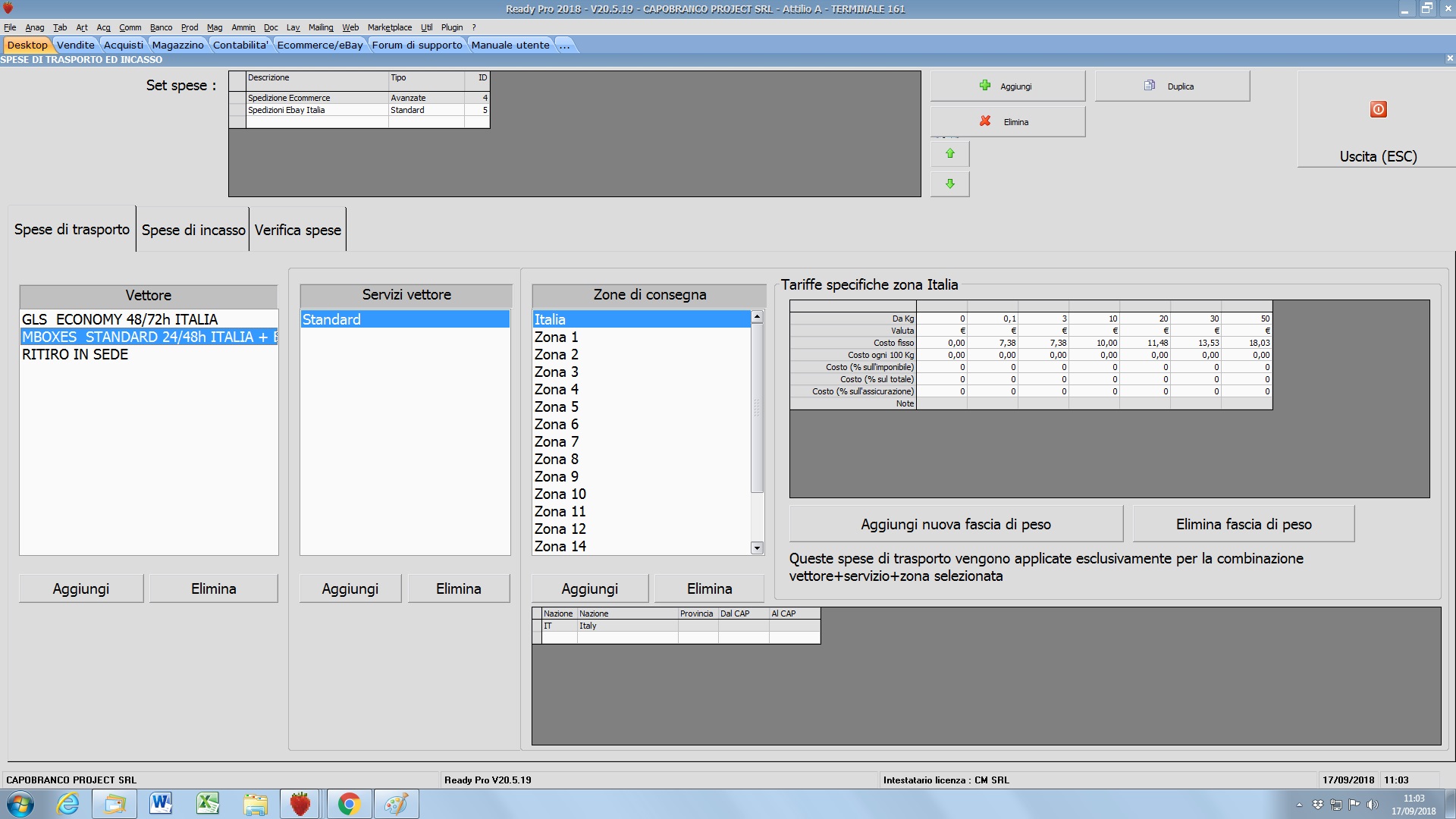Click Aggiungi nuova fascia di peso
1456x819 pixels.
(x=955, y=524)
